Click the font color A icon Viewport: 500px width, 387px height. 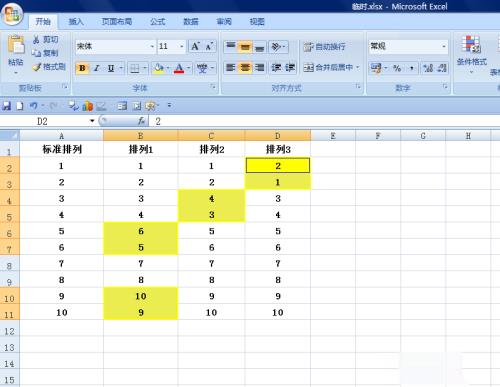pyautogui.click(x=179, y=68)
